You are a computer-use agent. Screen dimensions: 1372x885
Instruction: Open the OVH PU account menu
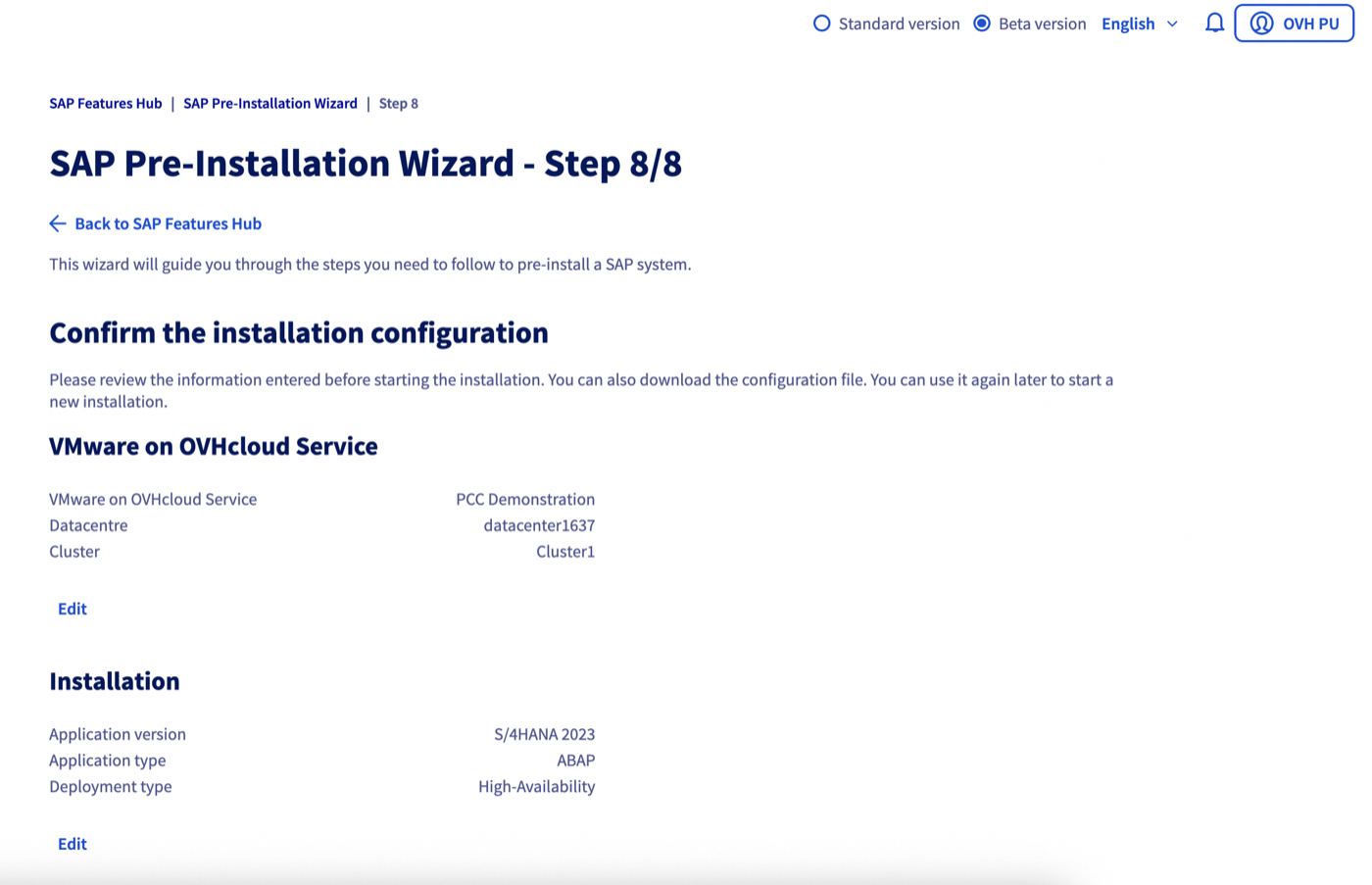(x=1294, y=23)
